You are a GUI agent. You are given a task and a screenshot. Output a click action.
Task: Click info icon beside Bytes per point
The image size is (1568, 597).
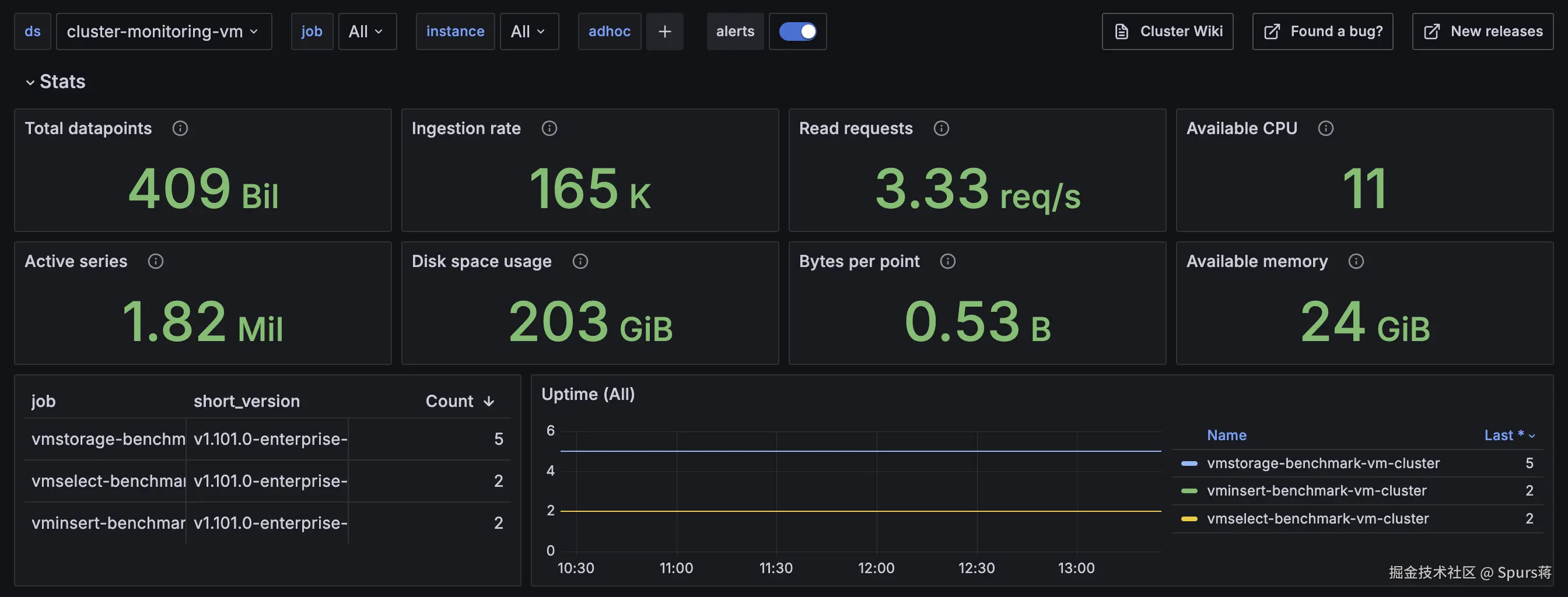pyautogui.click(x=947, y=261)
